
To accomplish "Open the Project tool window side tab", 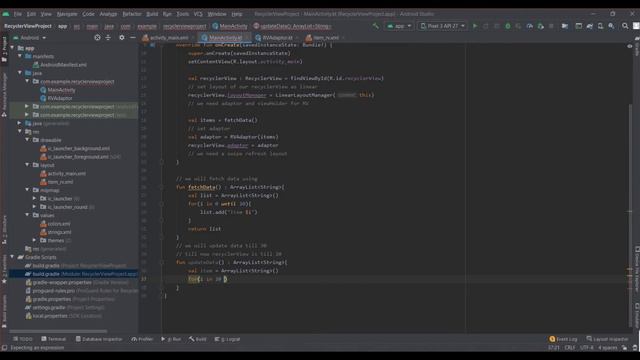I will pyautogui.click(x=4, y=48).
